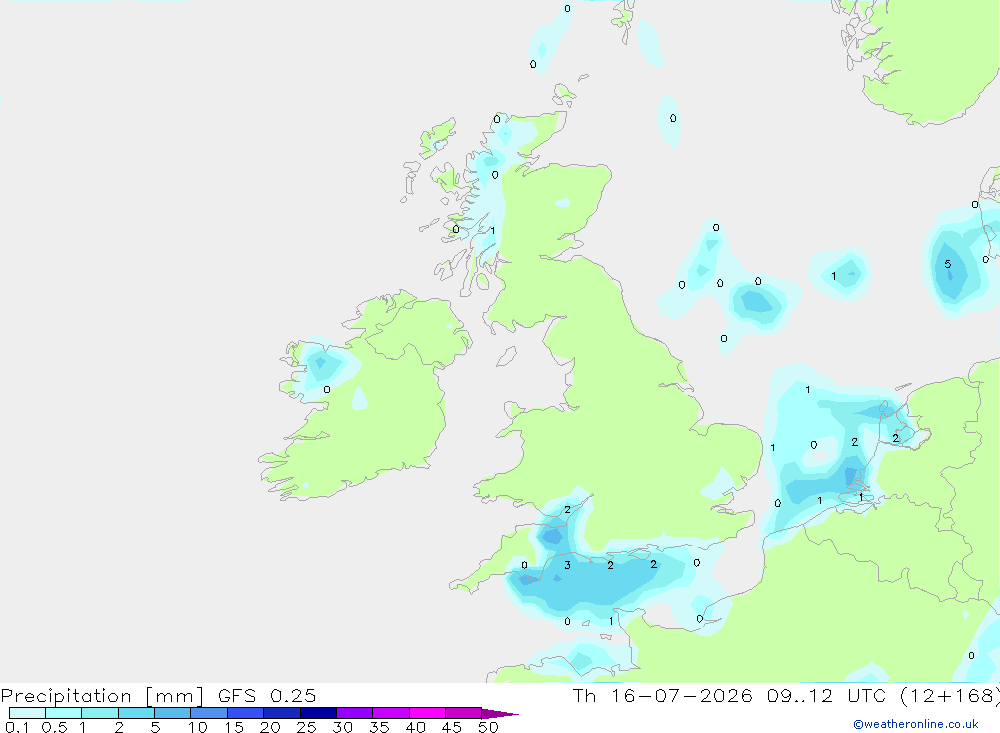Viewport: 1000px width, 733px height.
Task: Select the 0.5–1 mm legend color
Action: coord(63,713)
